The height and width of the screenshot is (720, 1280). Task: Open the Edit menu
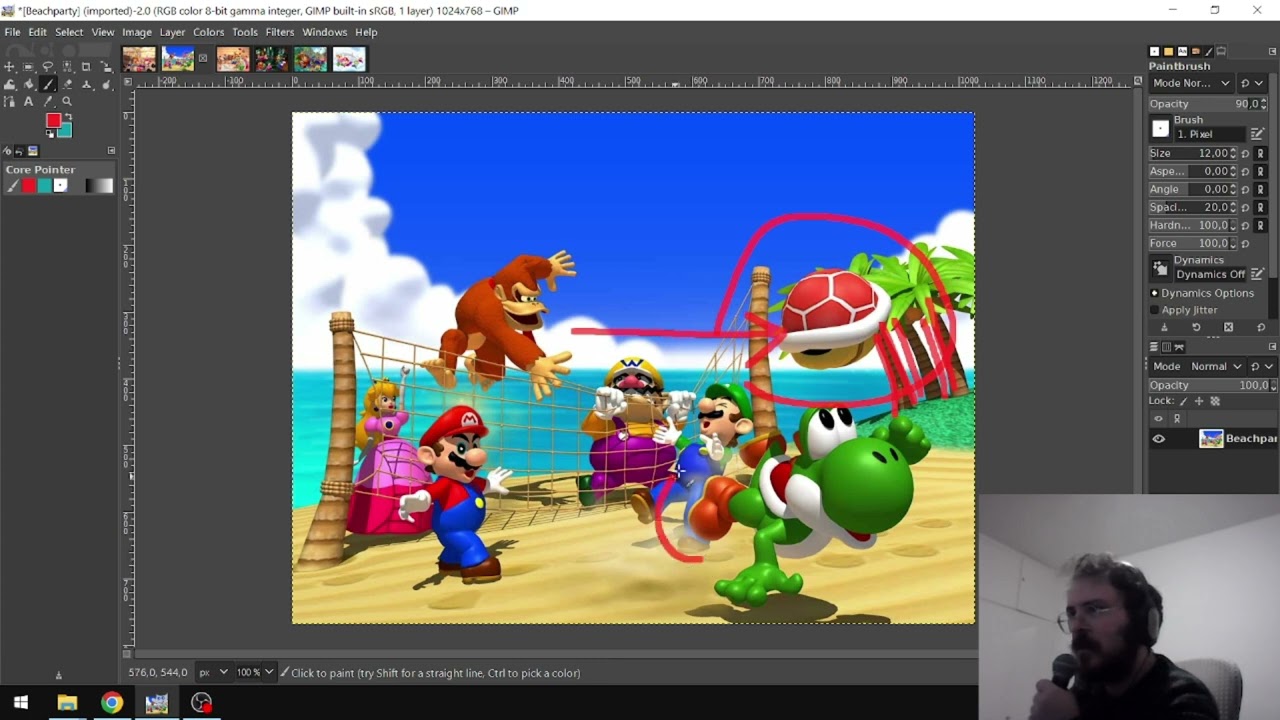pyautogui.click(x=37, y=32)
